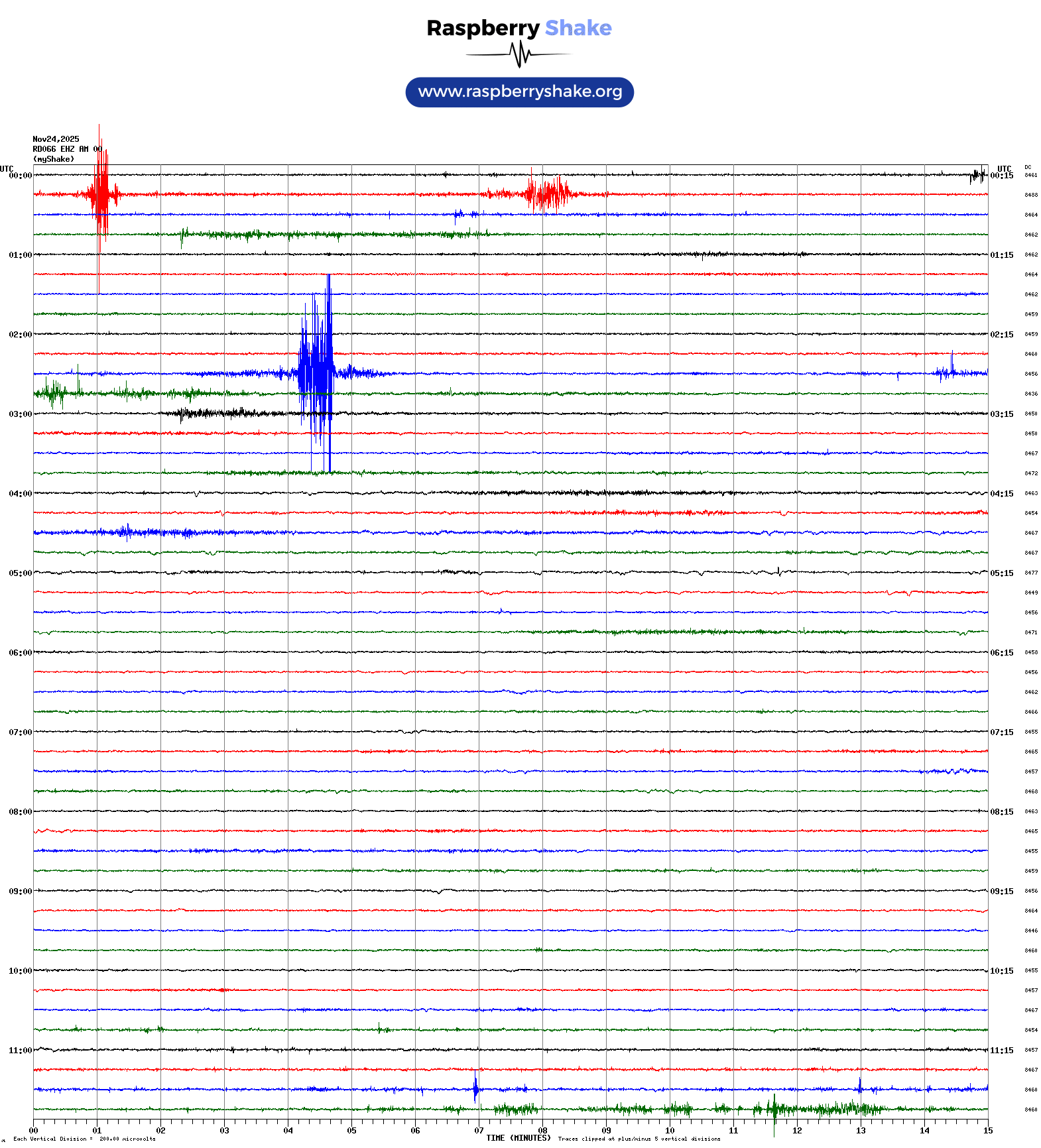Click the Raspberry Shake logo title
Image resolution: width=1041 pixels, height=1148 pixels.
tap(519, 28)
